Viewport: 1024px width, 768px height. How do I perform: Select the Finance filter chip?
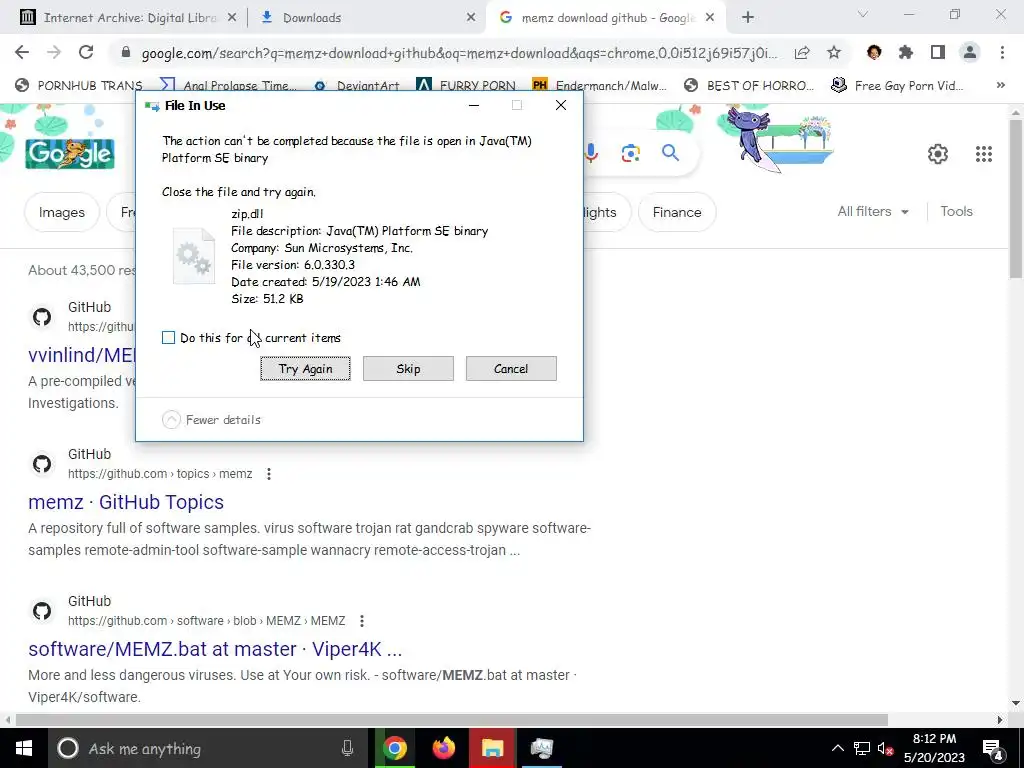[677, 212]
